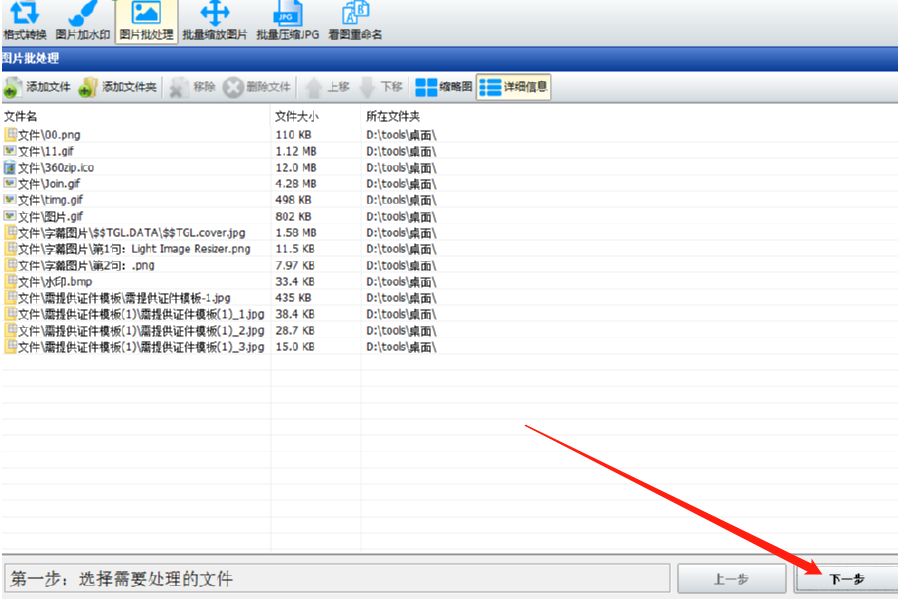This screenshot has height=599, width=898.
Task: Click the icon of 文件\11.gif
Action: point(10,151)
